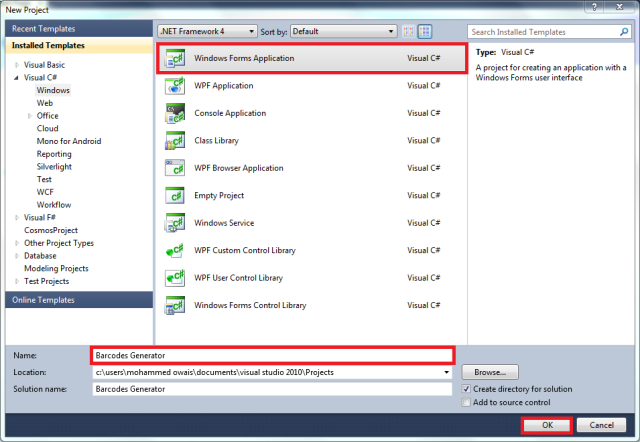The height and width of the screenshot is (442, 640).
Task: Click in the project Name field
Action: click(x=272, y=355)
